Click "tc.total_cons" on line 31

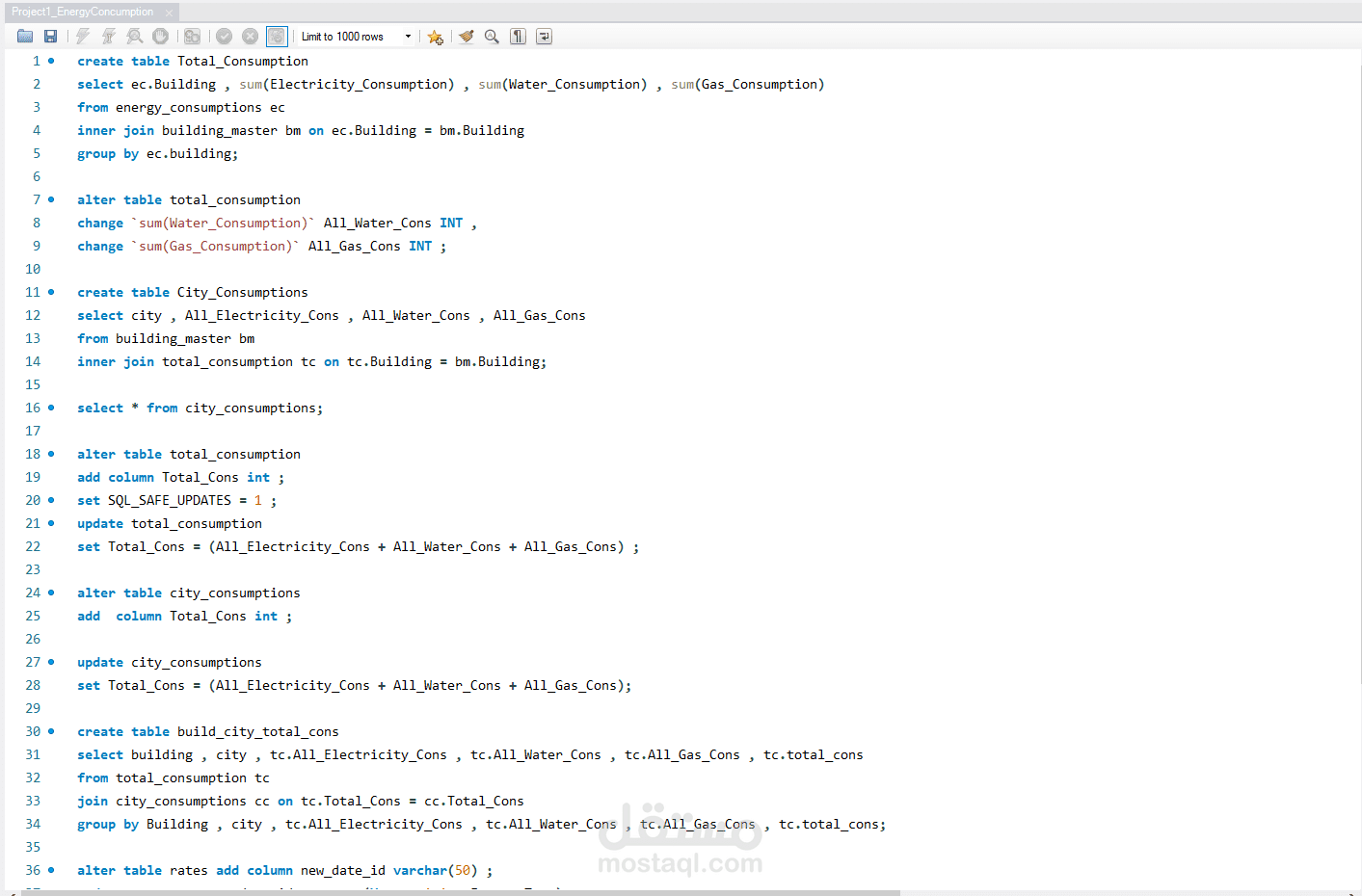tap(814, 754)
